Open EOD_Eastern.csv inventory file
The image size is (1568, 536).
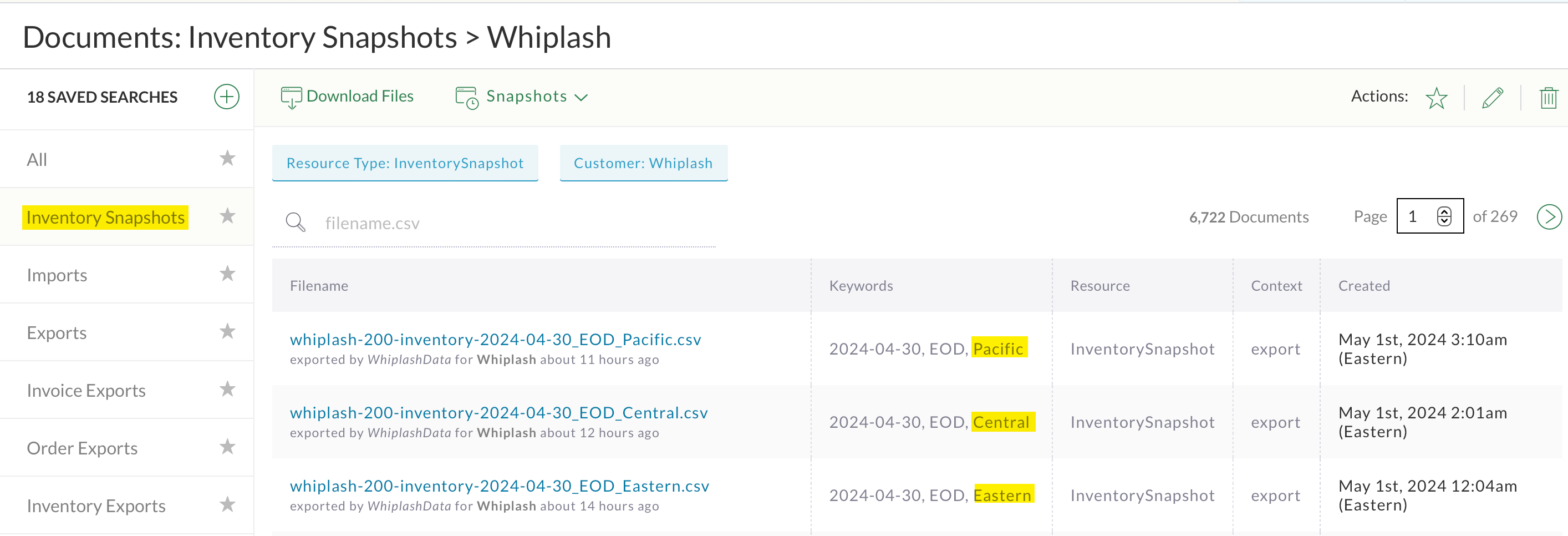pos(499,486)
